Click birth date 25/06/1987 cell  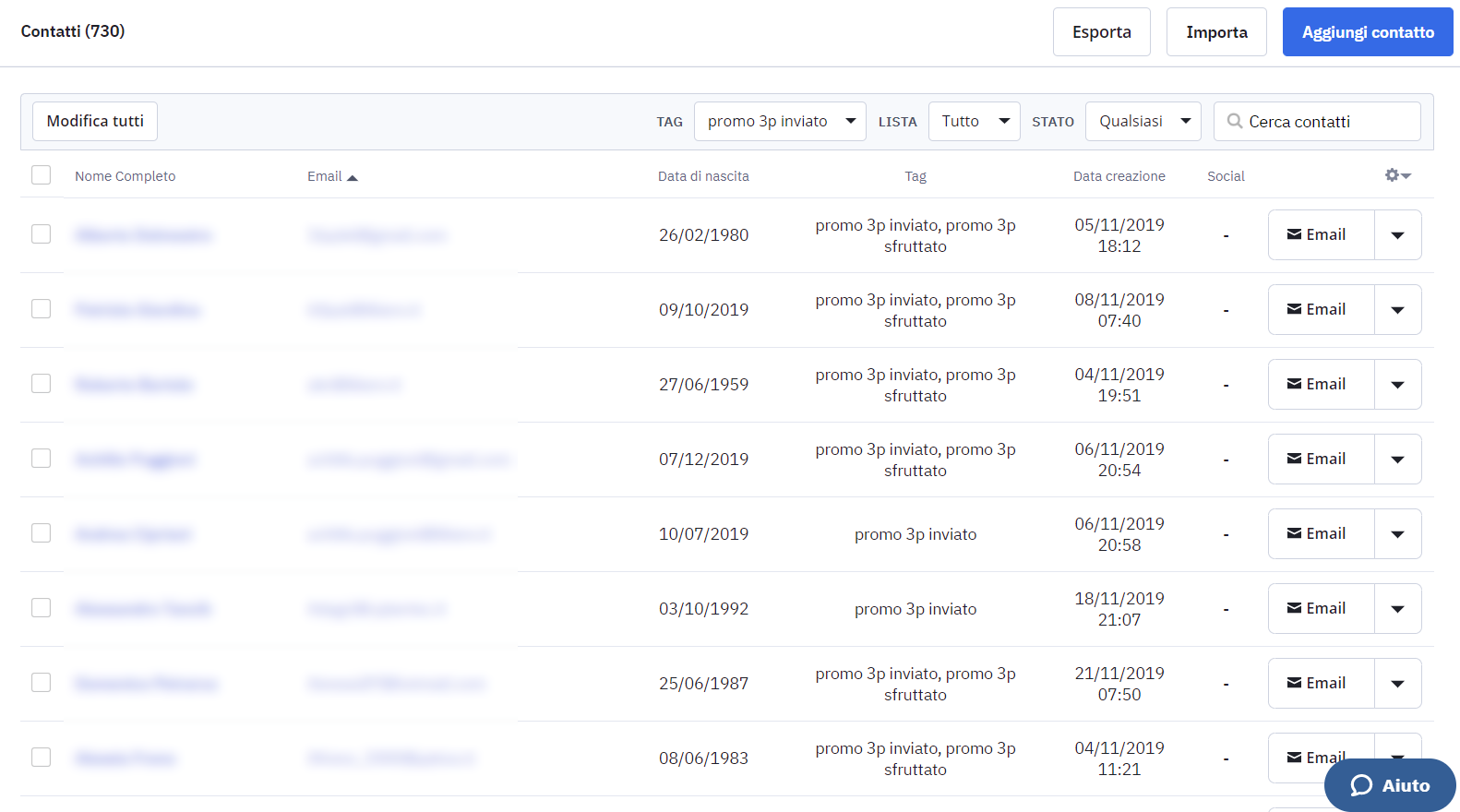point(703,684)
